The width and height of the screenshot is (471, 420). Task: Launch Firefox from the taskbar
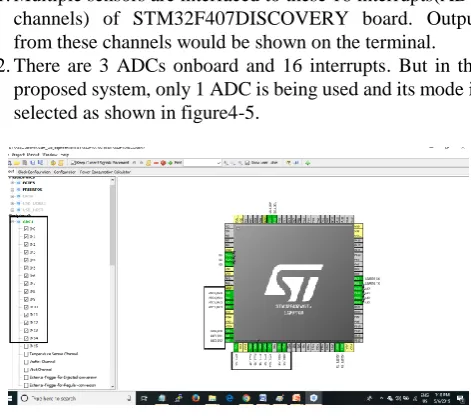pos(196,398)
